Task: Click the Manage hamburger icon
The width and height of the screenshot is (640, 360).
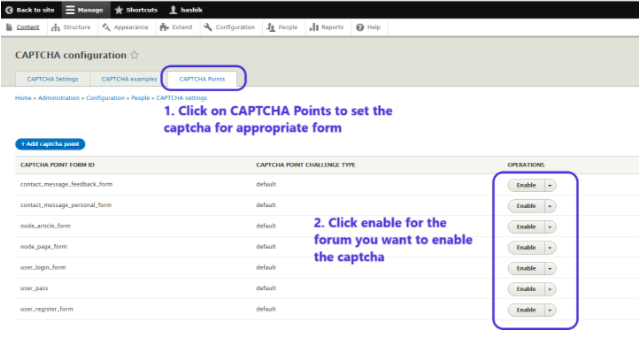Action: point(70,10)
